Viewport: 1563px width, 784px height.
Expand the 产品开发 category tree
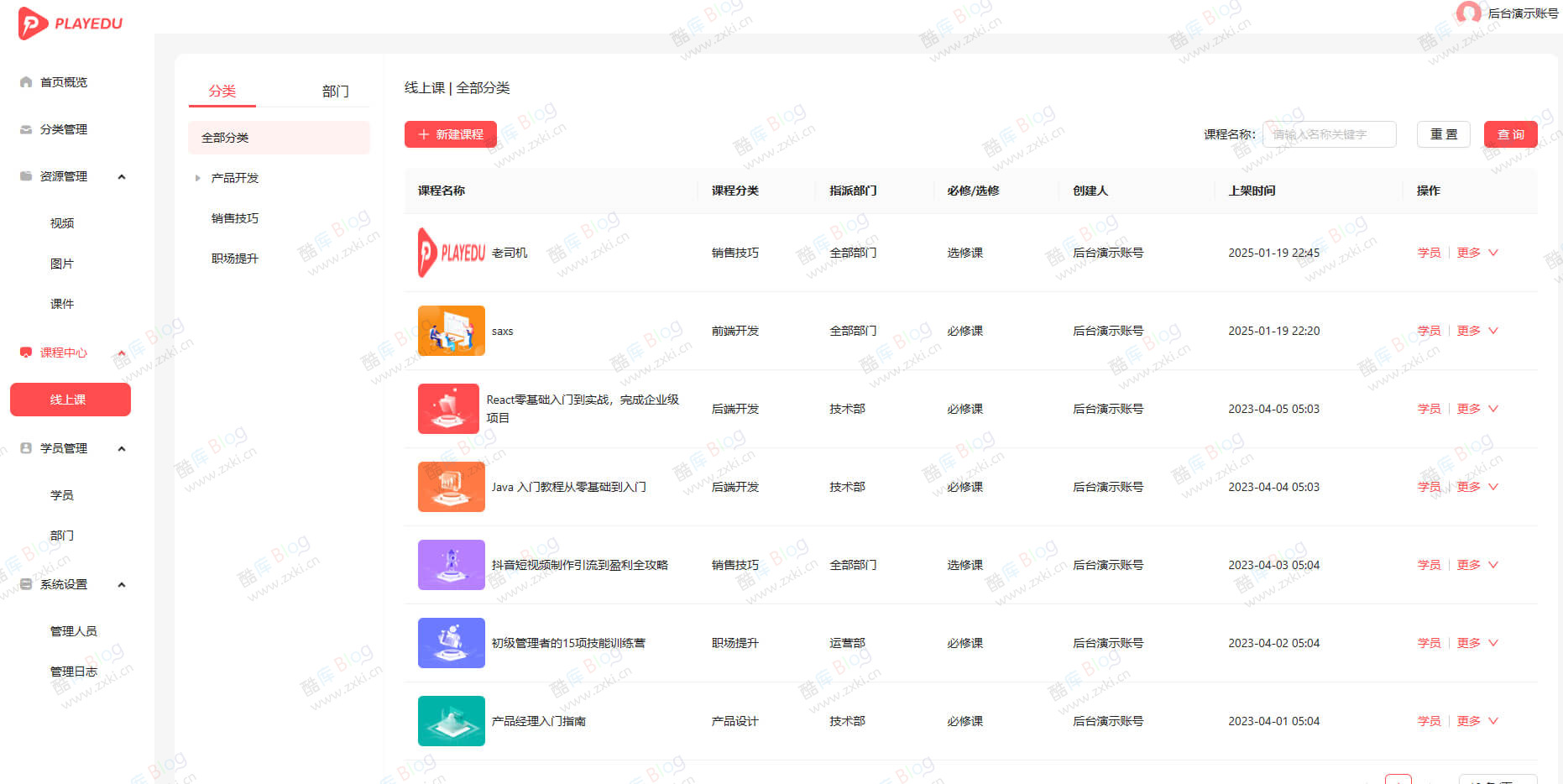[197, 177]
